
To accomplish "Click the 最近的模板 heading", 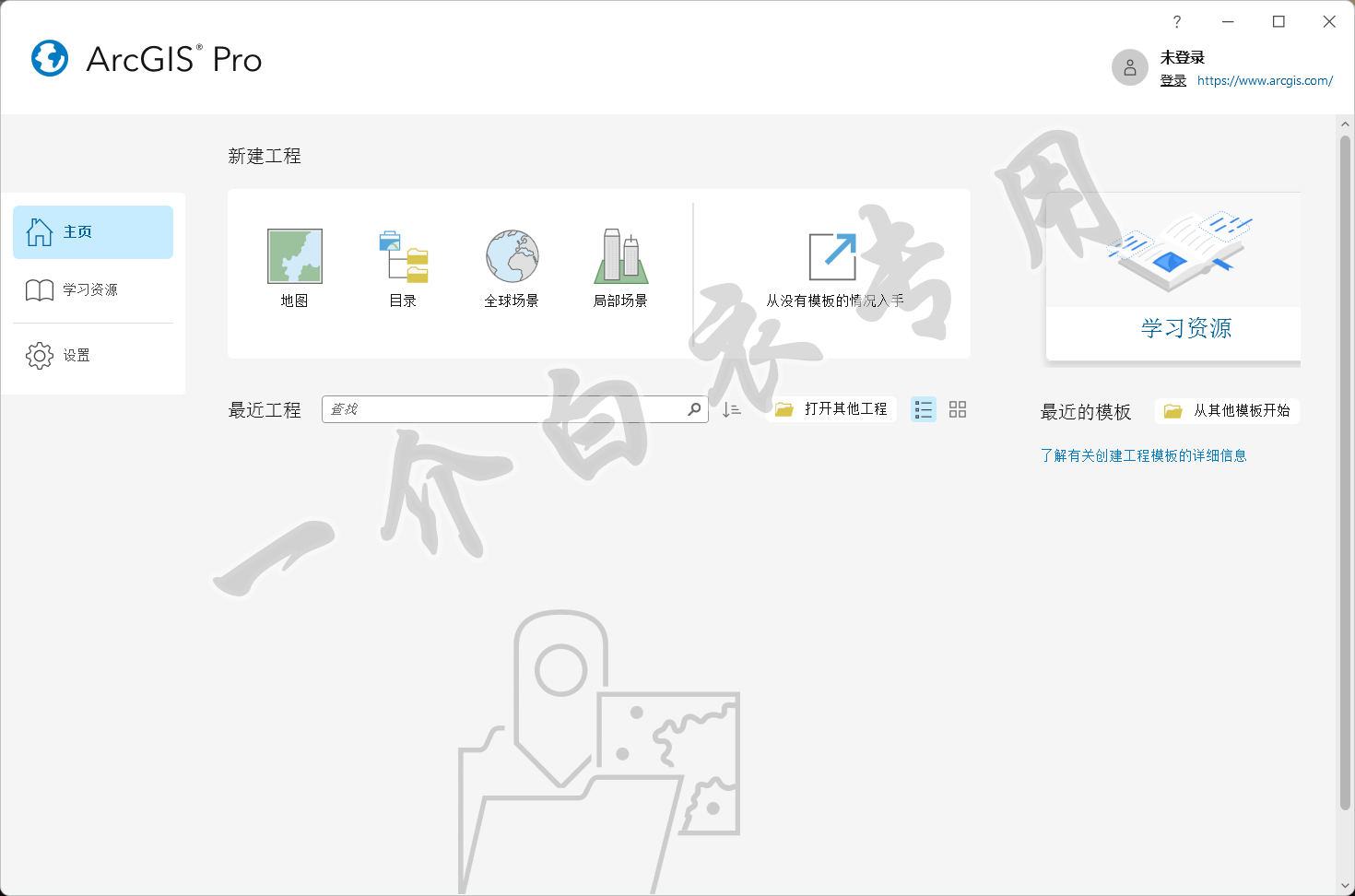I will (x=1086, y=412).
